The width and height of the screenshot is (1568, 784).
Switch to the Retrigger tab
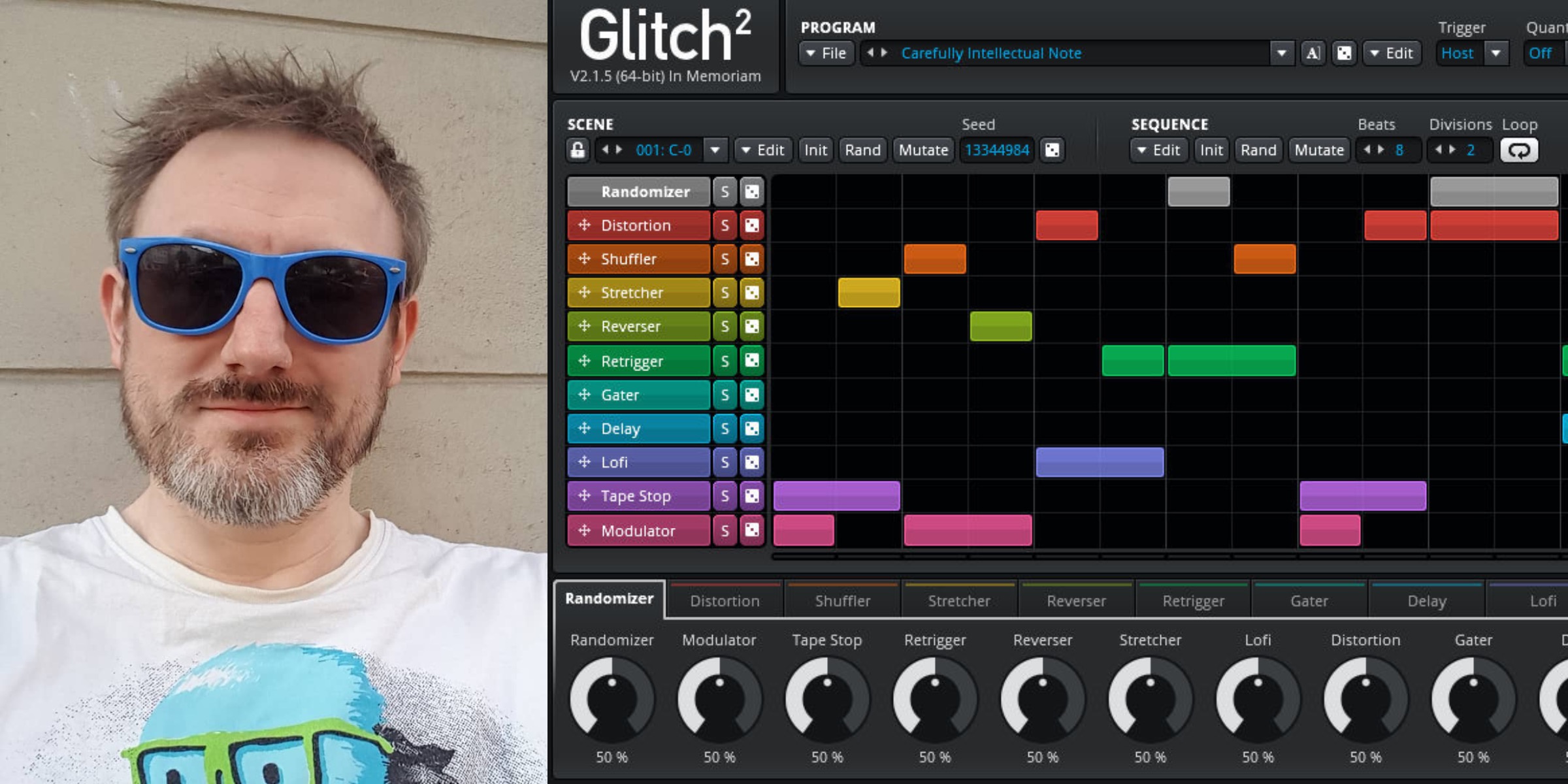point(1193,600)
